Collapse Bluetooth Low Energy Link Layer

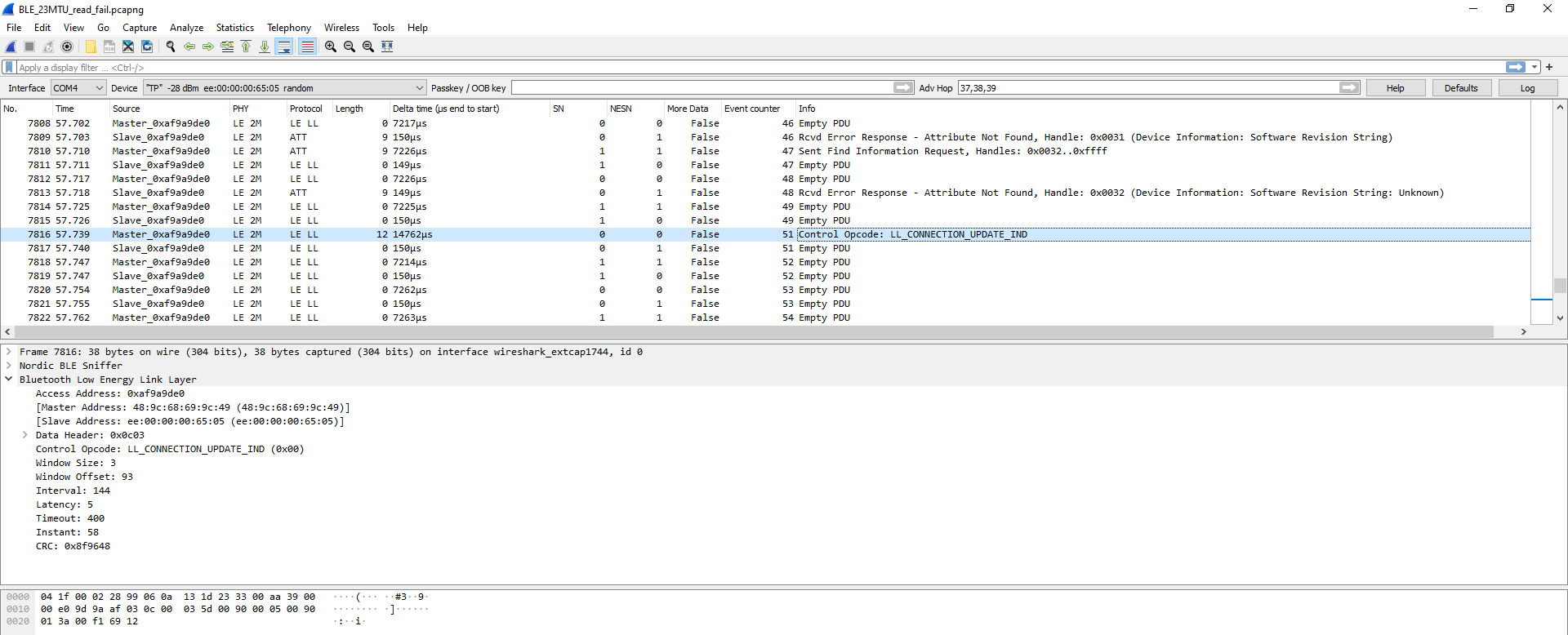[x=9, y=380]
